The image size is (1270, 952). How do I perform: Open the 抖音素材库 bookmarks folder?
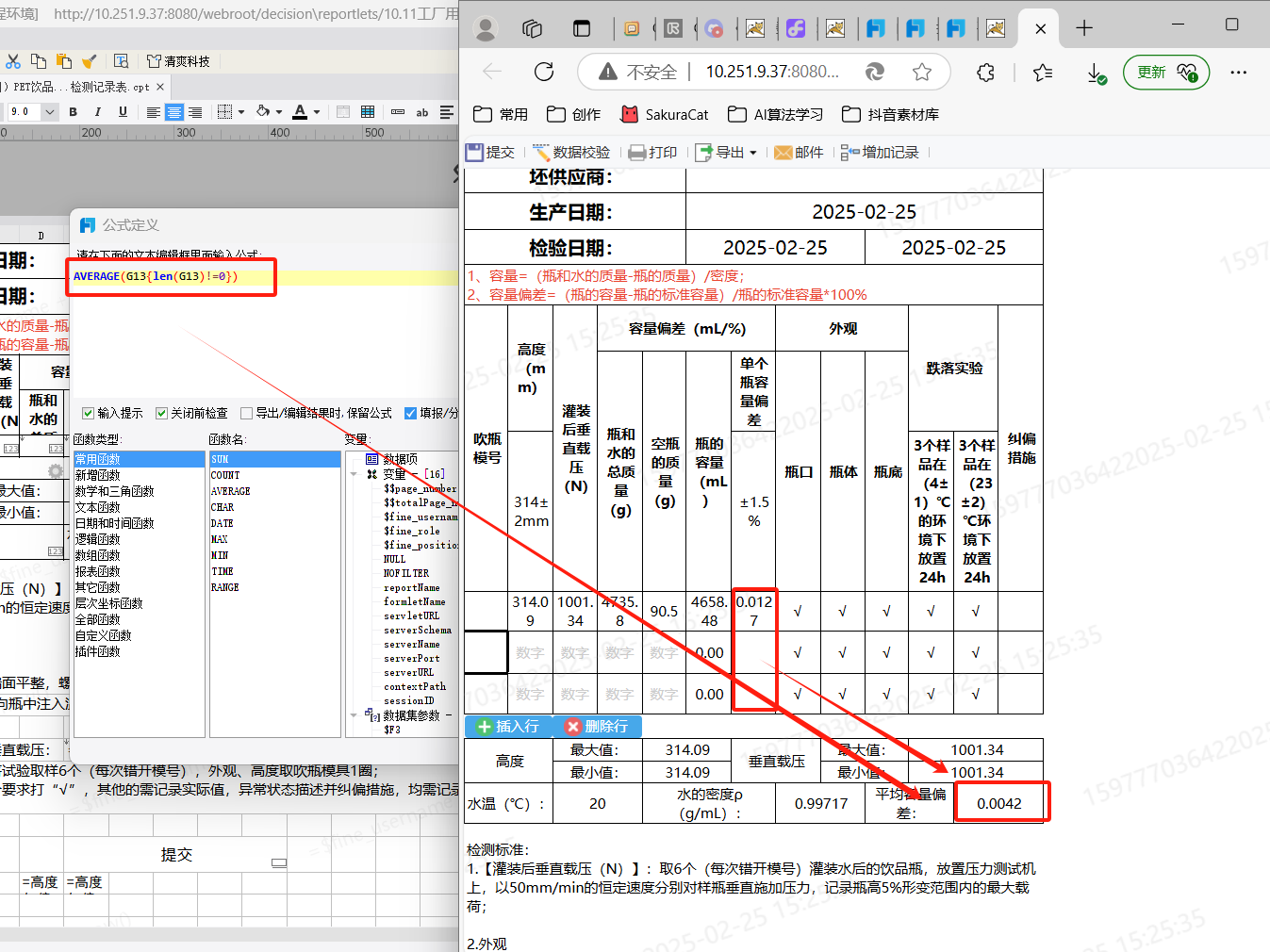pos(891,114)
